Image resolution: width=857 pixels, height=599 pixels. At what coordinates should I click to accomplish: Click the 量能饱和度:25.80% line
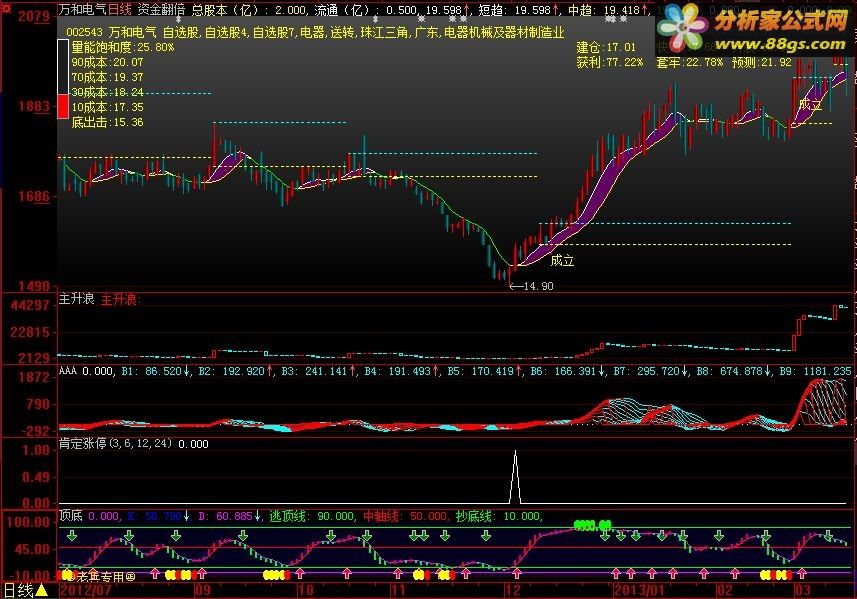pos(123,48)
